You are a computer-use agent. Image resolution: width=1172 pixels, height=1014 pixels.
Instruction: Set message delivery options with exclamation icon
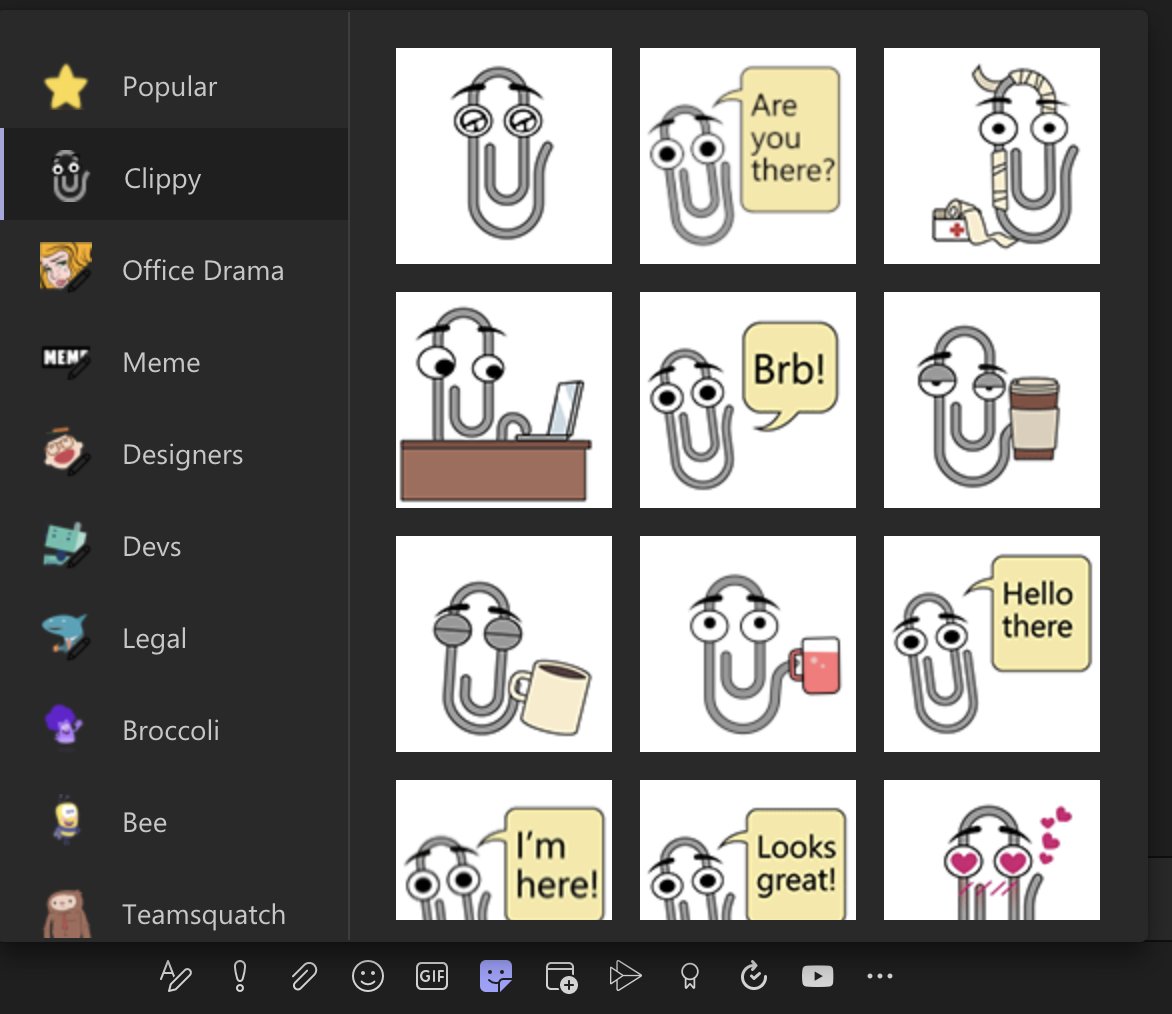240,976
